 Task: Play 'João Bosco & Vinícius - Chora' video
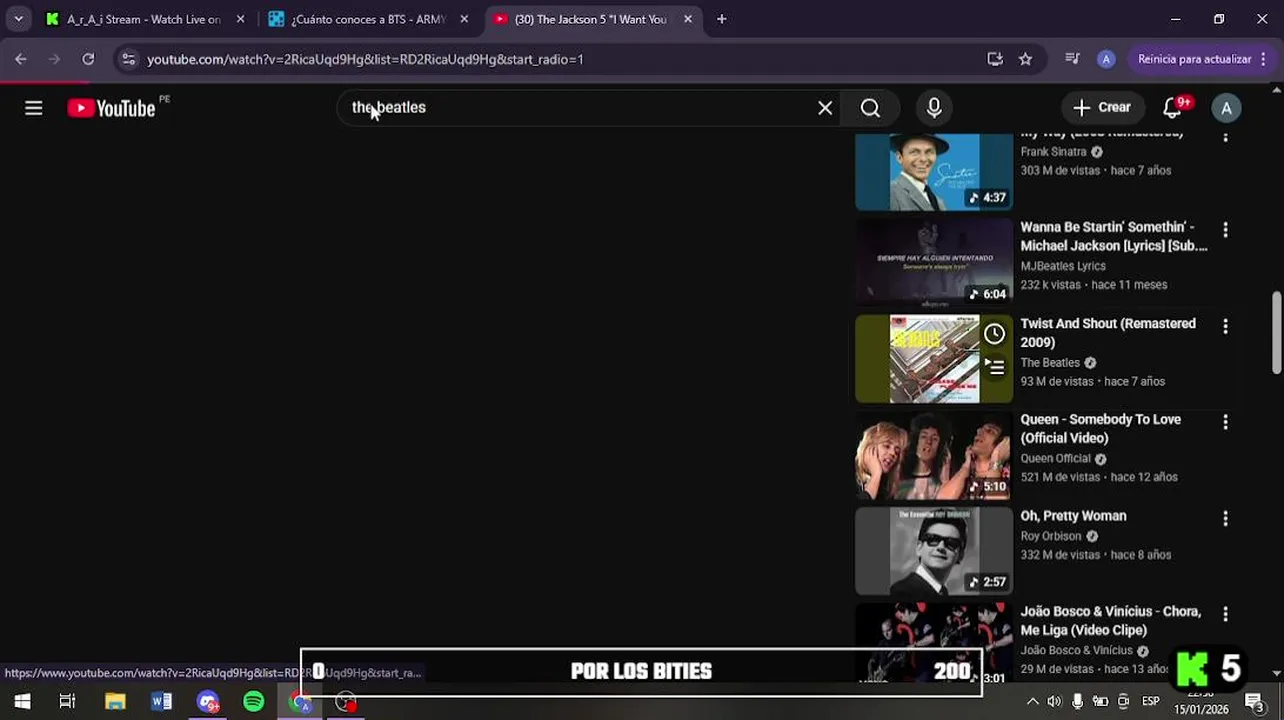coord(1110,621)
